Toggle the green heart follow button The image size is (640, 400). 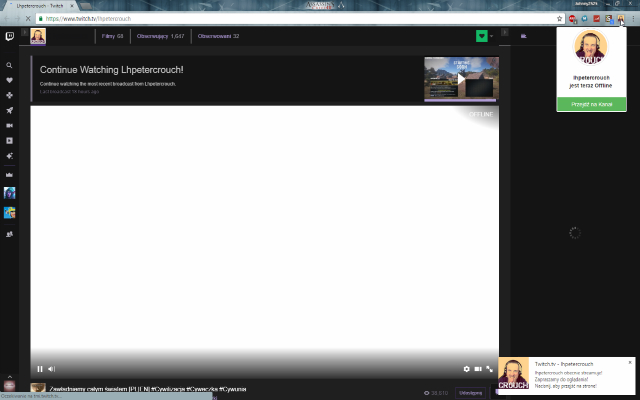482,36
